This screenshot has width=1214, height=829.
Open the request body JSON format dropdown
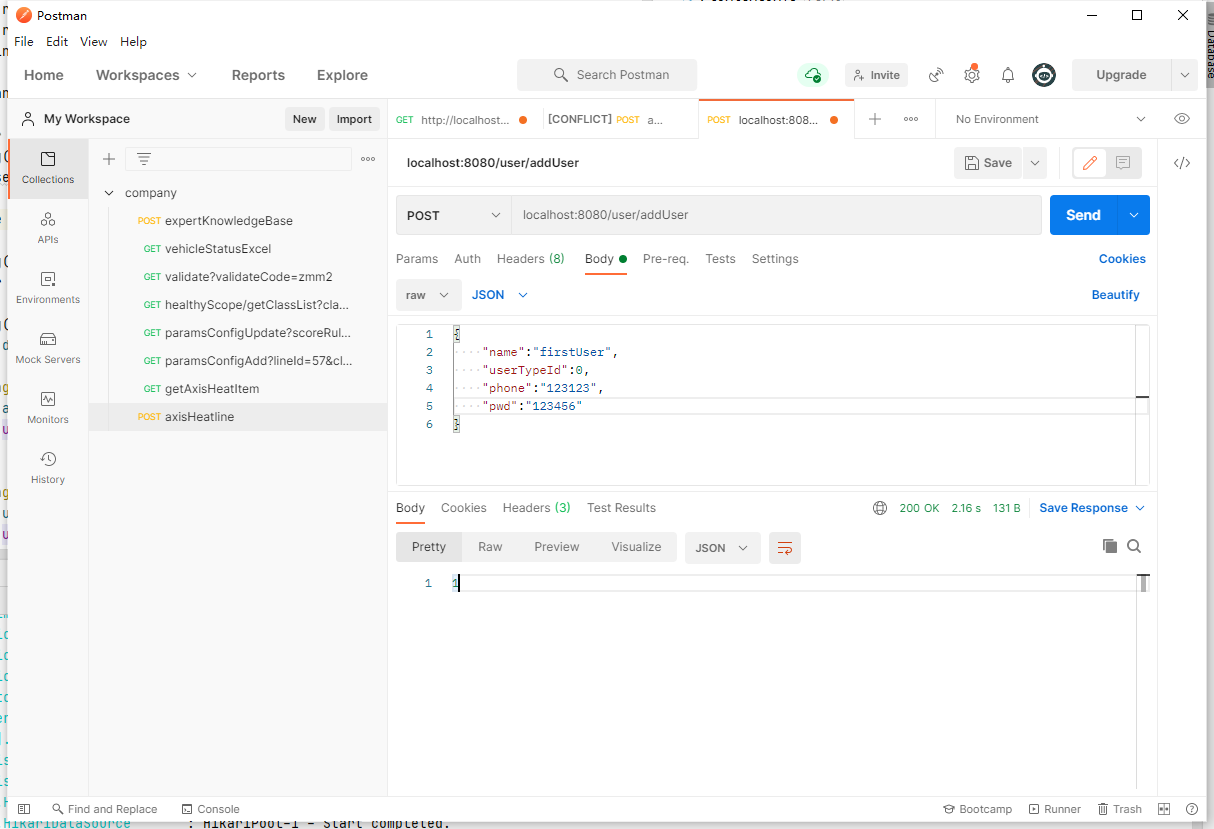[x=499, y=295]
